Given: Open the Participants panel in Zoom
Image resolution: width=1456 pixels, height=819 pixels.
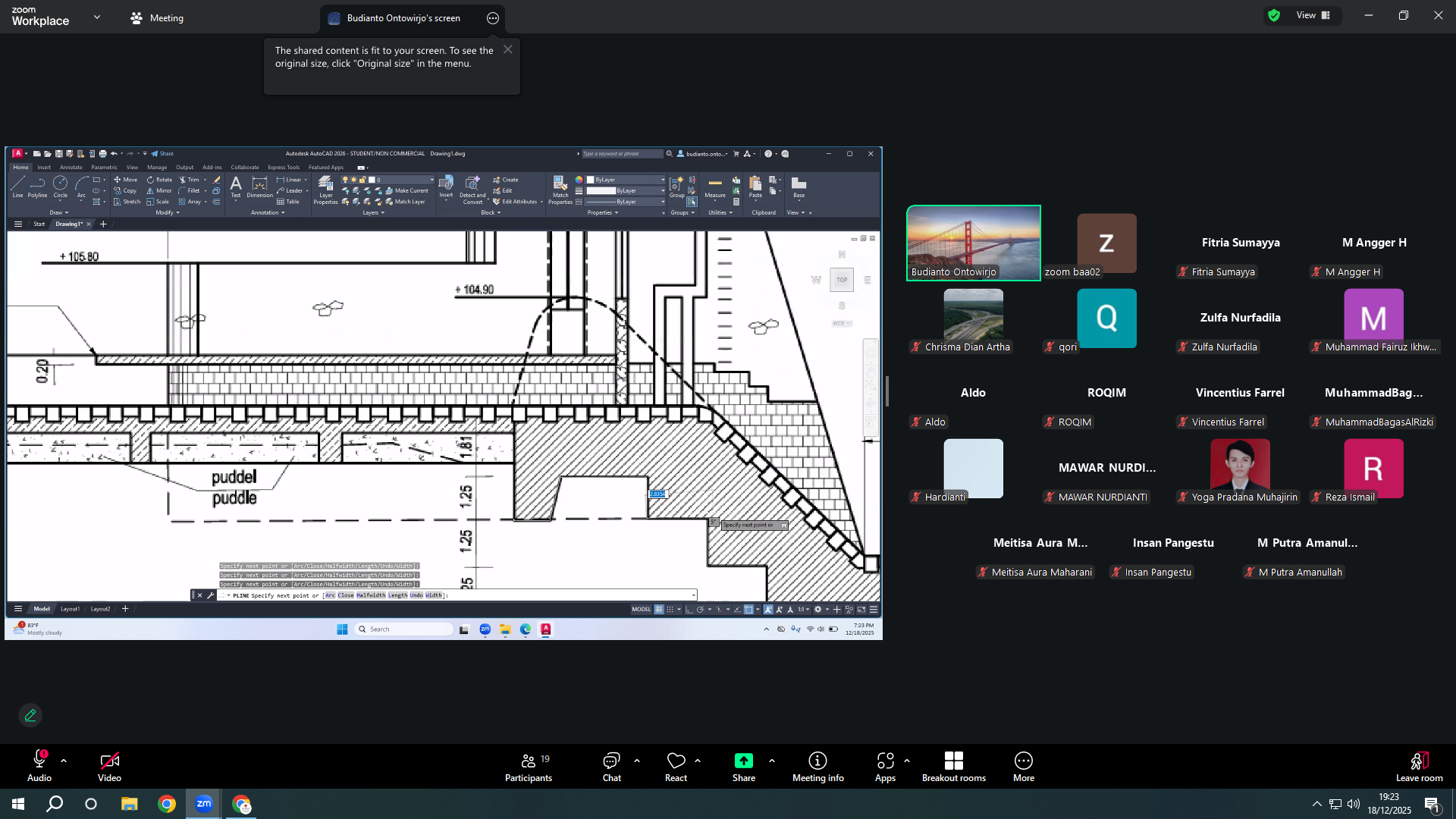Looking at the screenshot, I should [x=529, y=767].
